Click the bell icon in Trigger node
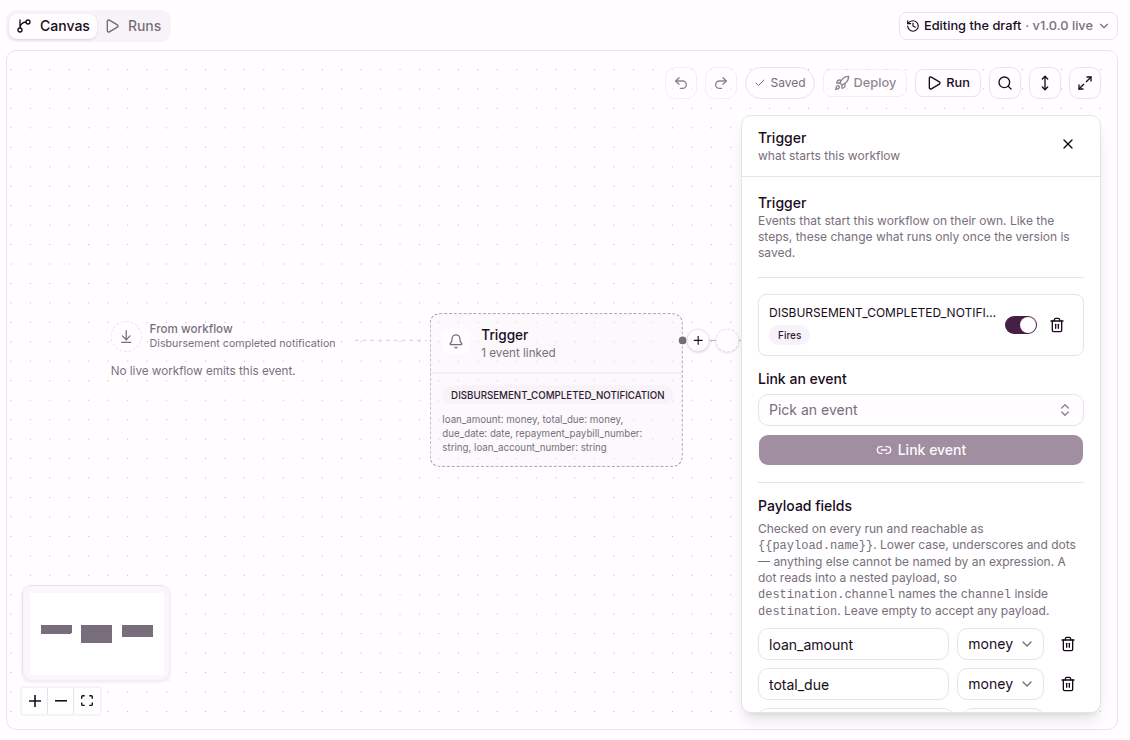 (x=456, y=341)
